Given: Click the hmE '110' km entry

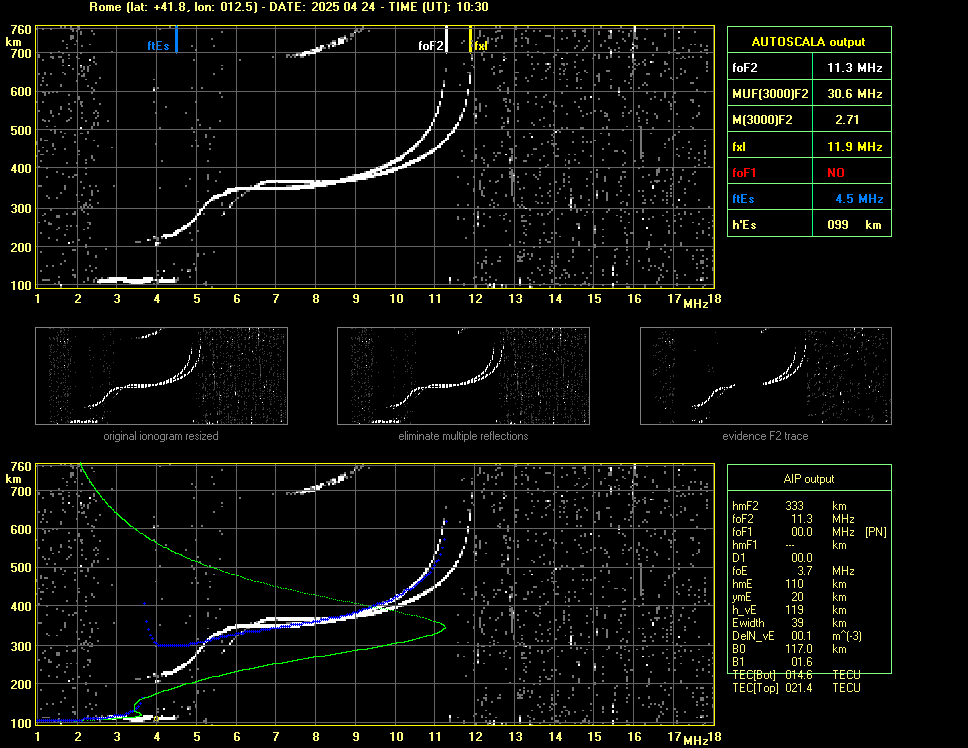Looking at the screenshot, I should tap(794, 584).
